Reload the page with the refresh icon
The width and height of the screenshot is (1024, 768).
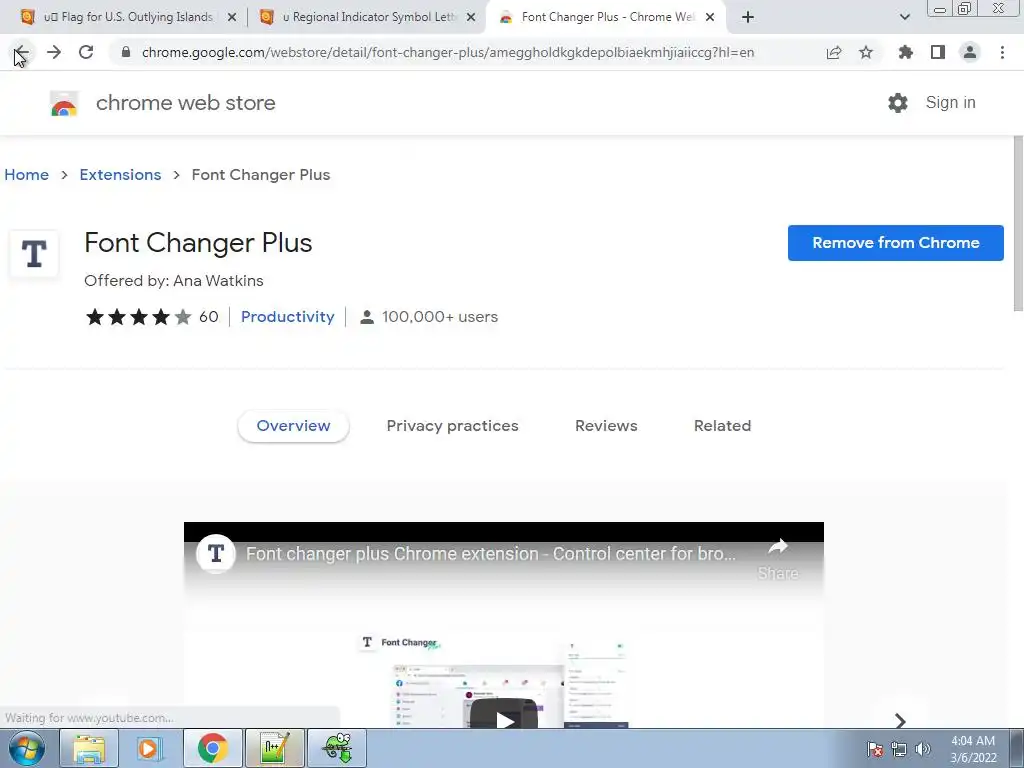tap(86, 52)
